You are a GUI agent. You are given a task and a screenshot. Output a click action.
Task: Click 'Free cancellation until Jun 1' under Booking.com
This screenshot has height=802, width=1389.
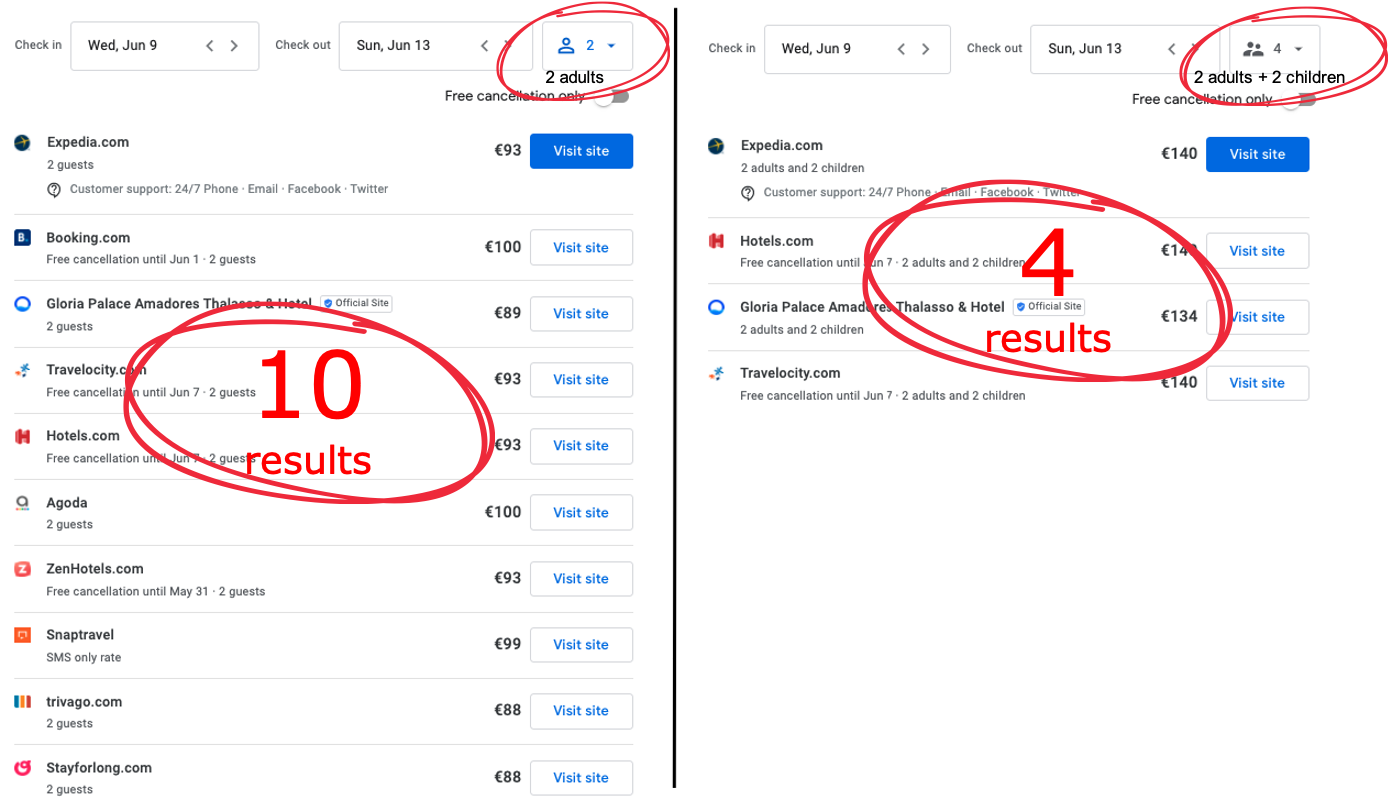click(123, 260)
